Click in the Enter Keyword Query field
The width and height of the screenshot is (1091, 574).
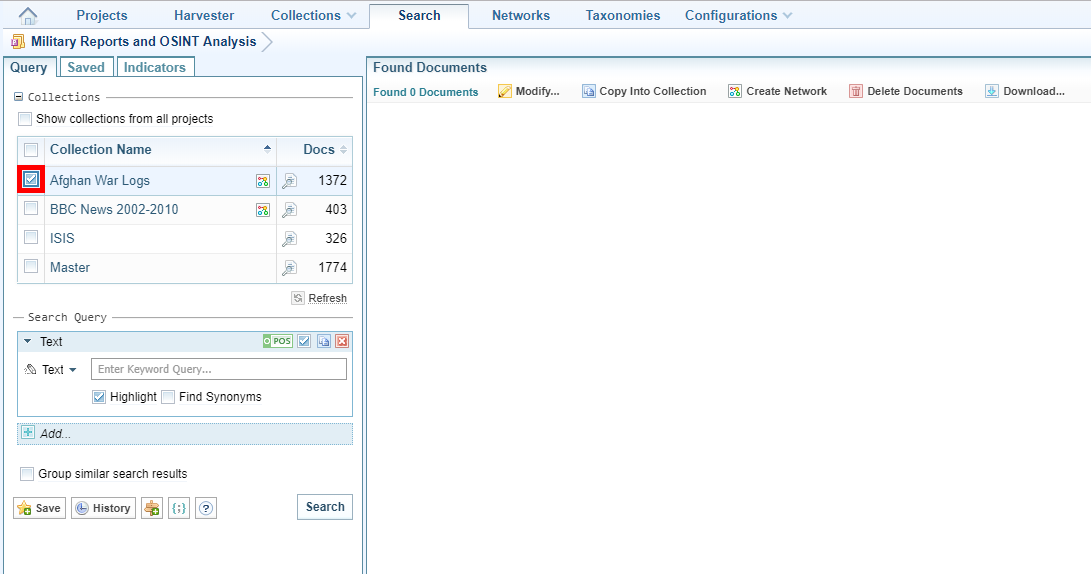point(218,370)
